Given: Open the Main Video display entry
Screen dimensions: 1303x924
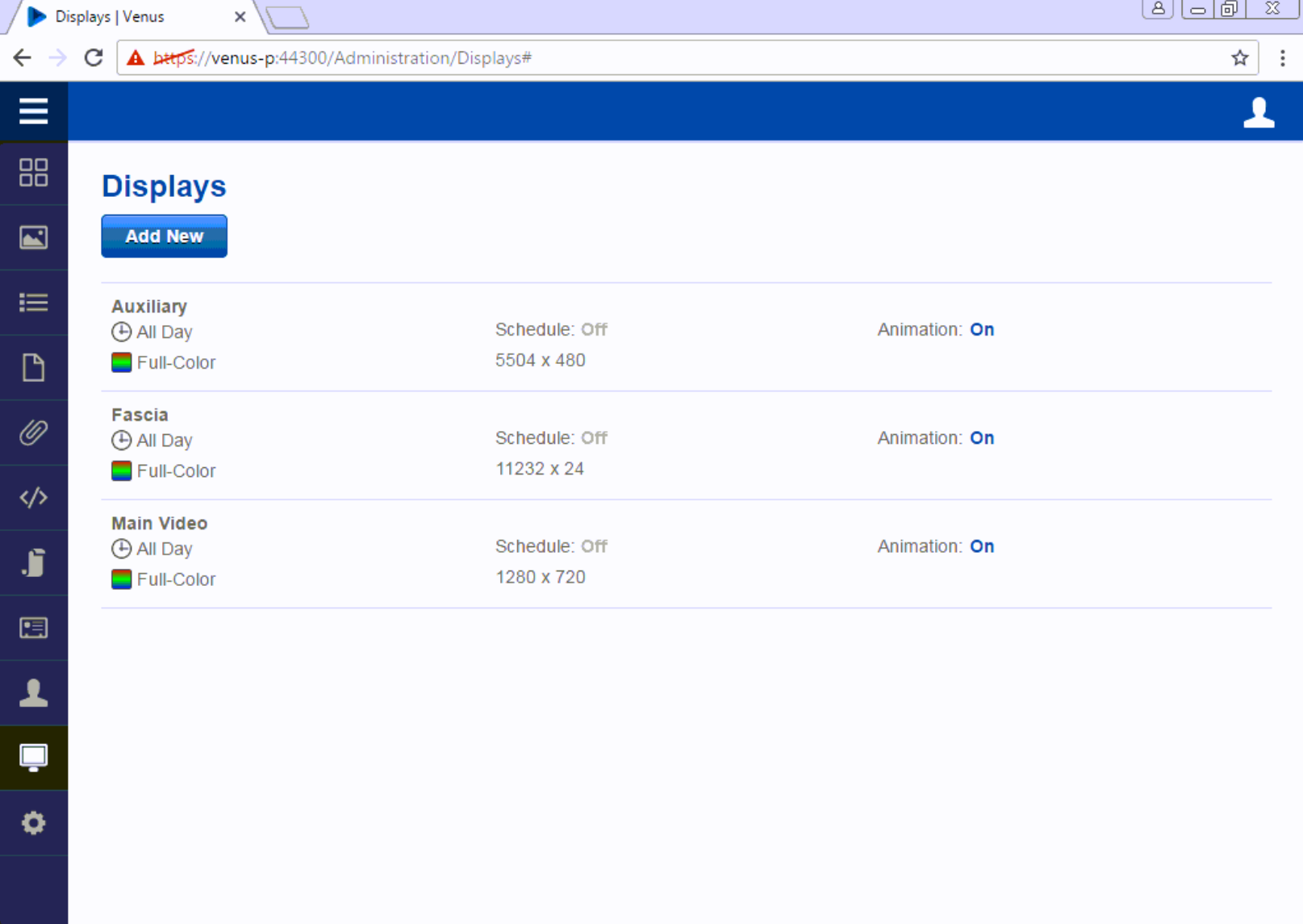Looking at the screenshot, I should point(159,524).
